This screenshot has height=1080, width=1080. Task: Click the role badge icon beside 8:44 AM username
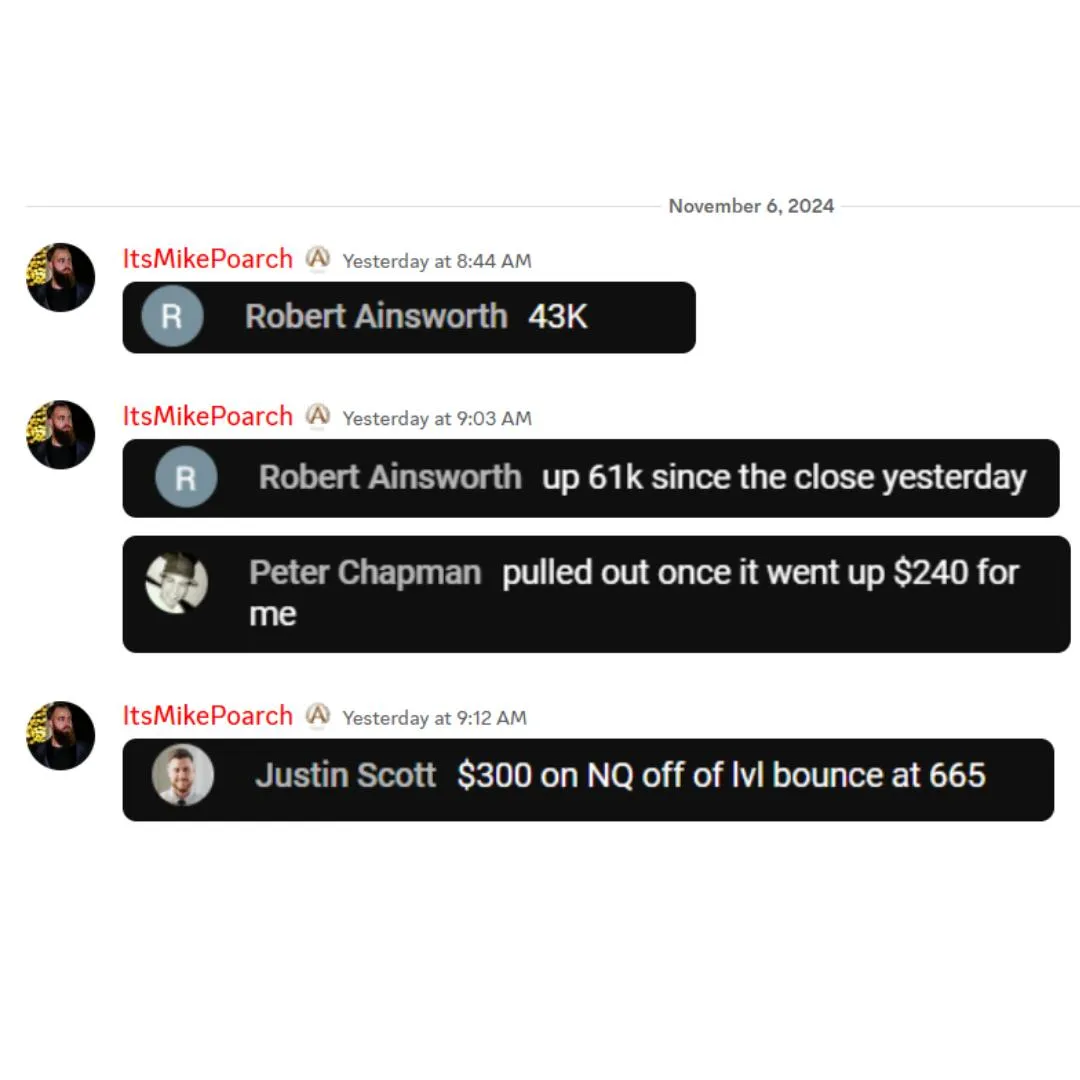[x=318, y=259]
